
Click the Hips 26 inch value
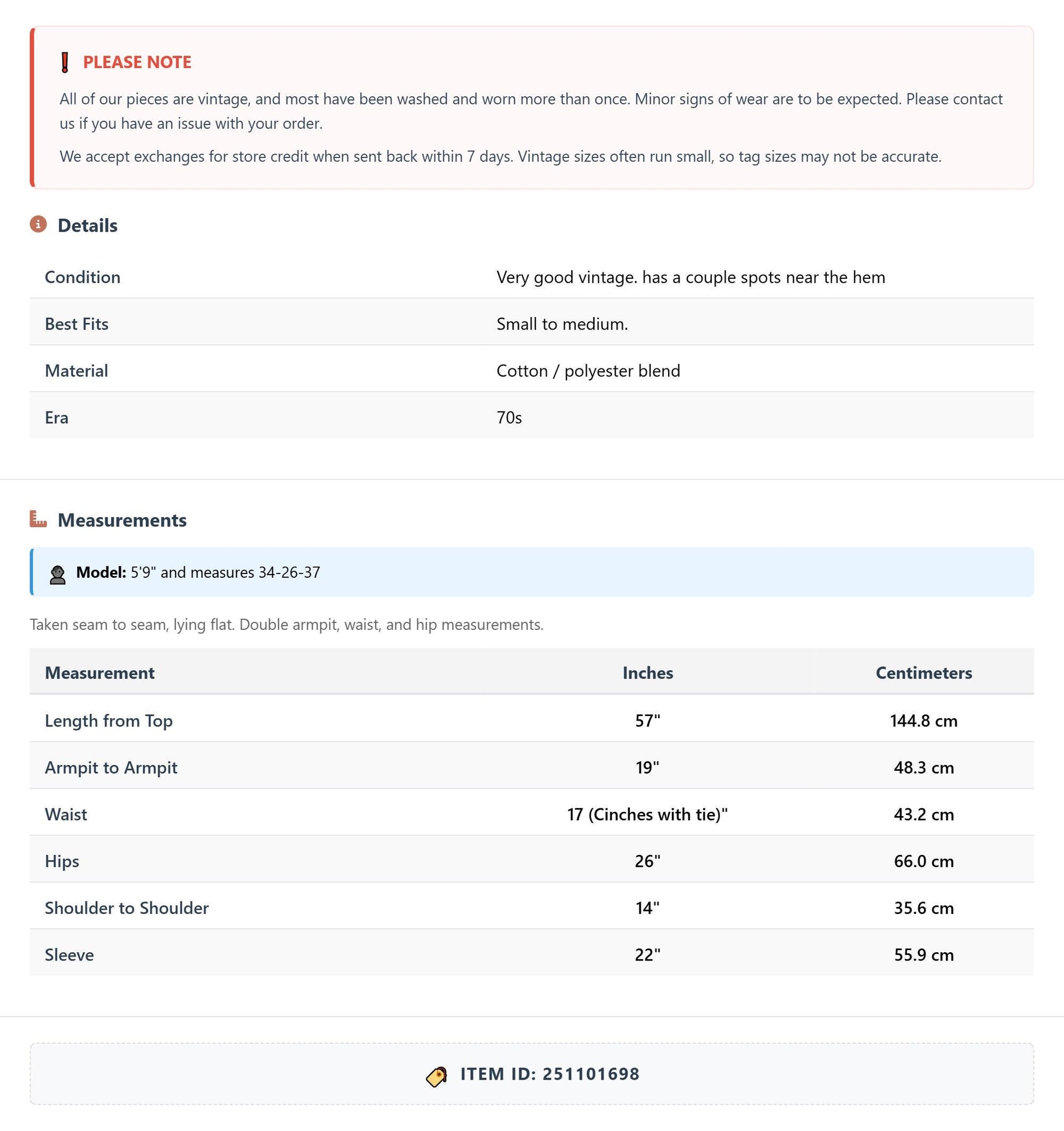(647, 862)
